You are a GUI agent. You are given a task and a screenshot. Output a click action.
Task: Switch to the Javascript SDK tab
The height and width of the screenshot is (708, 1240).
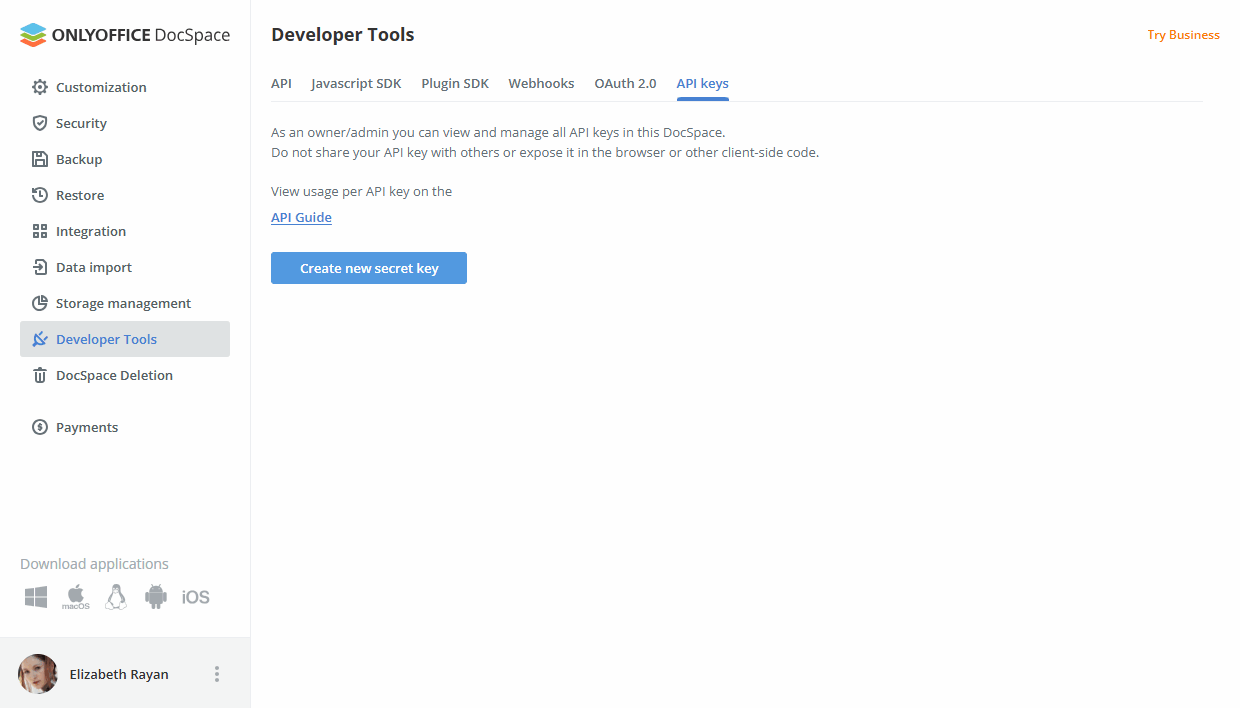[356, 83]
